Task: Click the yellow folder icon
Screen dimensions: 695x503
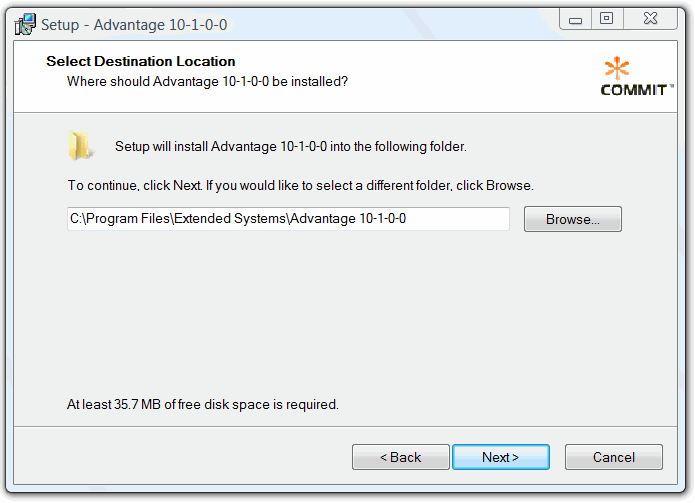Action: point(80,146)
